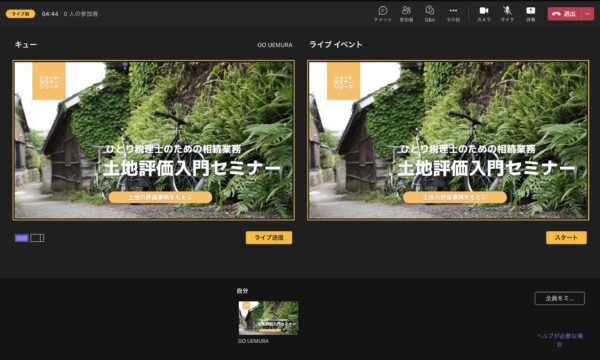Open the share content (共有) tray
The height and width of the screenshot is (360, 600).
[530, 14]
